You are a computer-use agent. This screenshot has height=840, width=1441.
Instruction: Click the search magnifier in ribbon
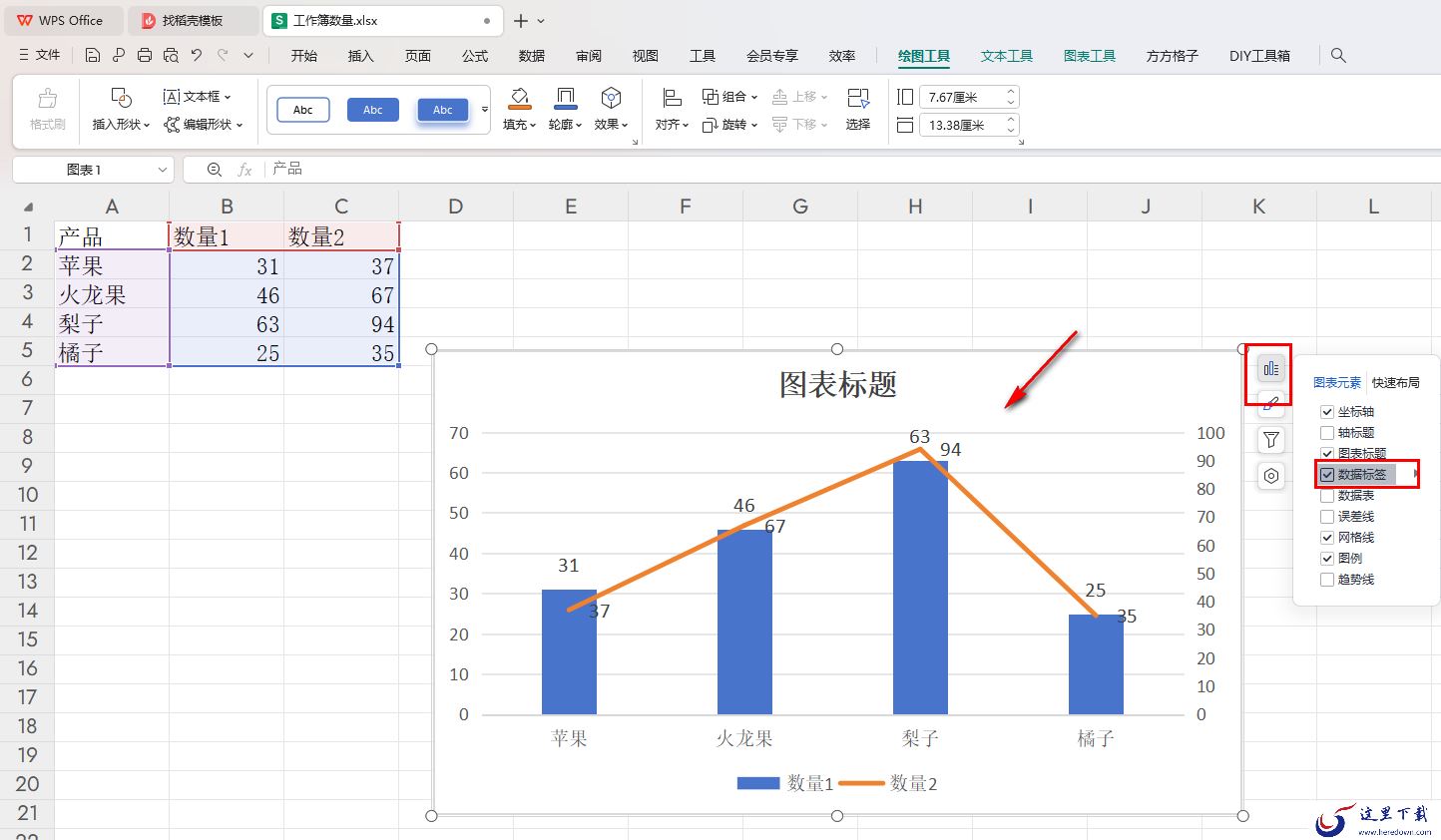click(x=1338, y=56)
